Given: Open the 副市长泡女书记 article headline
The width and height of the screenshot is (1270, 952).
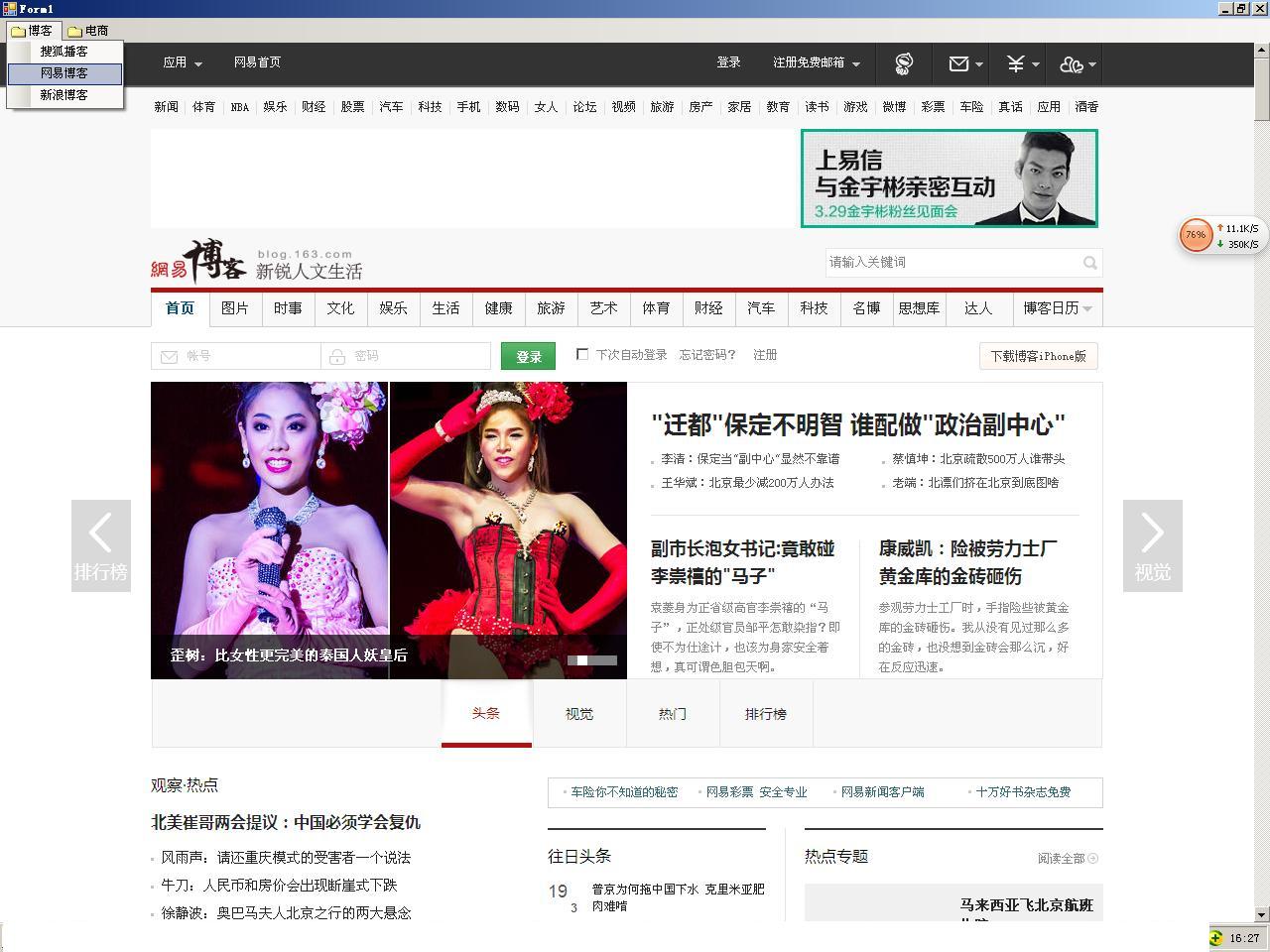Looking at the screenshot, I should tap(742, 562).
